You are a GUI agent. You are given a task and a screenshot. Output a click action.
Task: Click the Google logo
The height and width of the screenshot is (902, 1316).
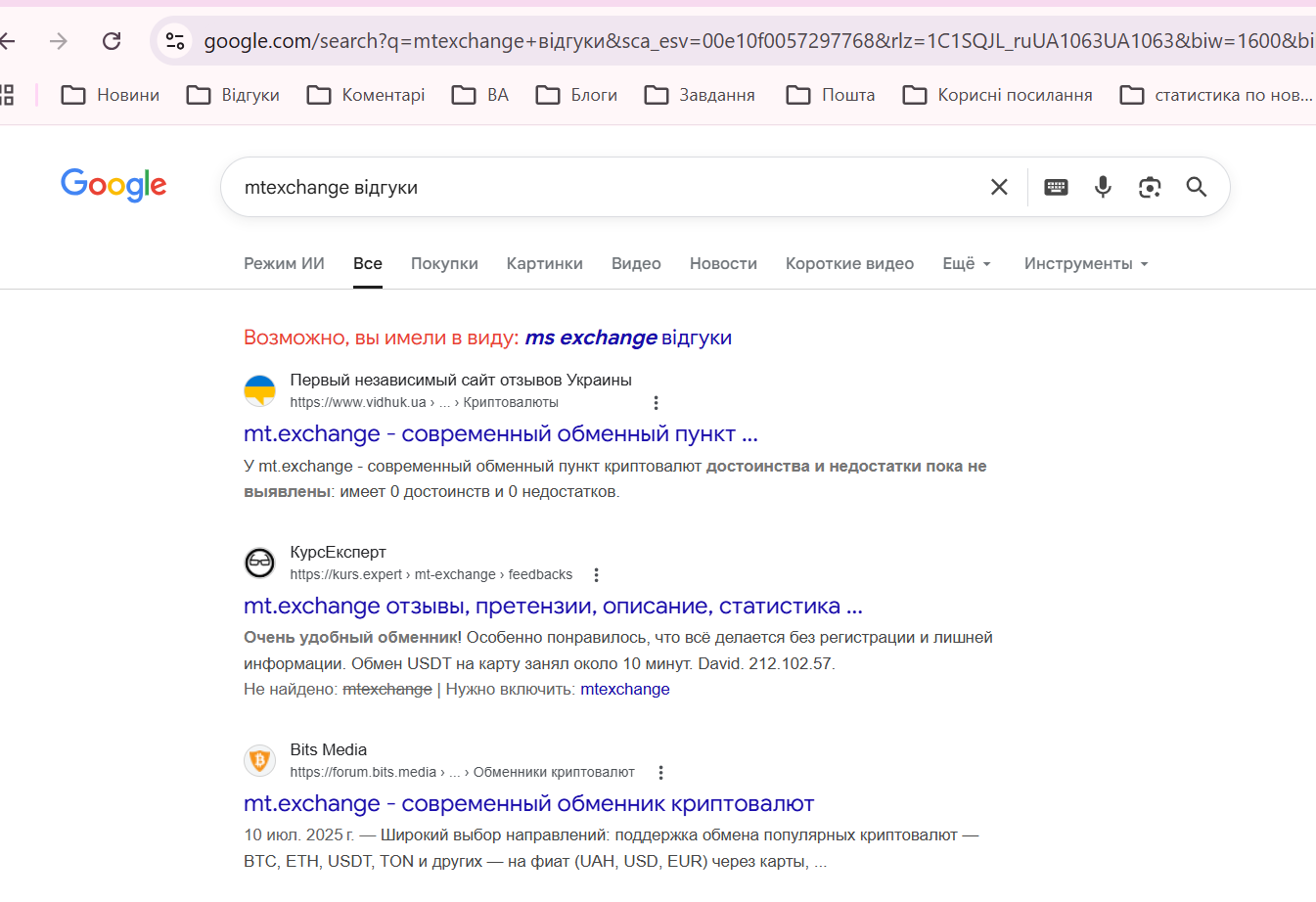tap(113, 185)
